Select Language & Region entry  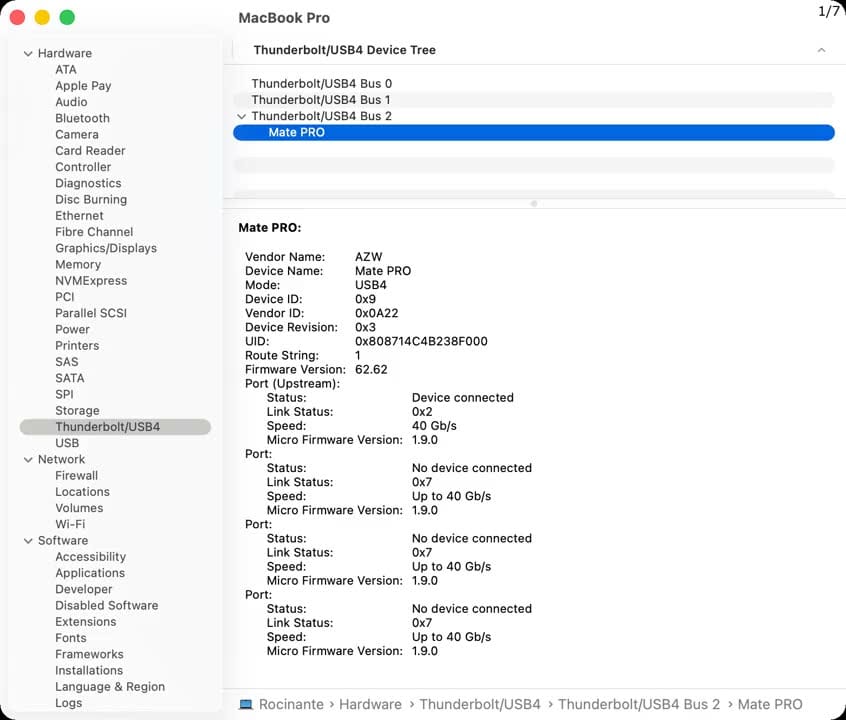(110, 687)
